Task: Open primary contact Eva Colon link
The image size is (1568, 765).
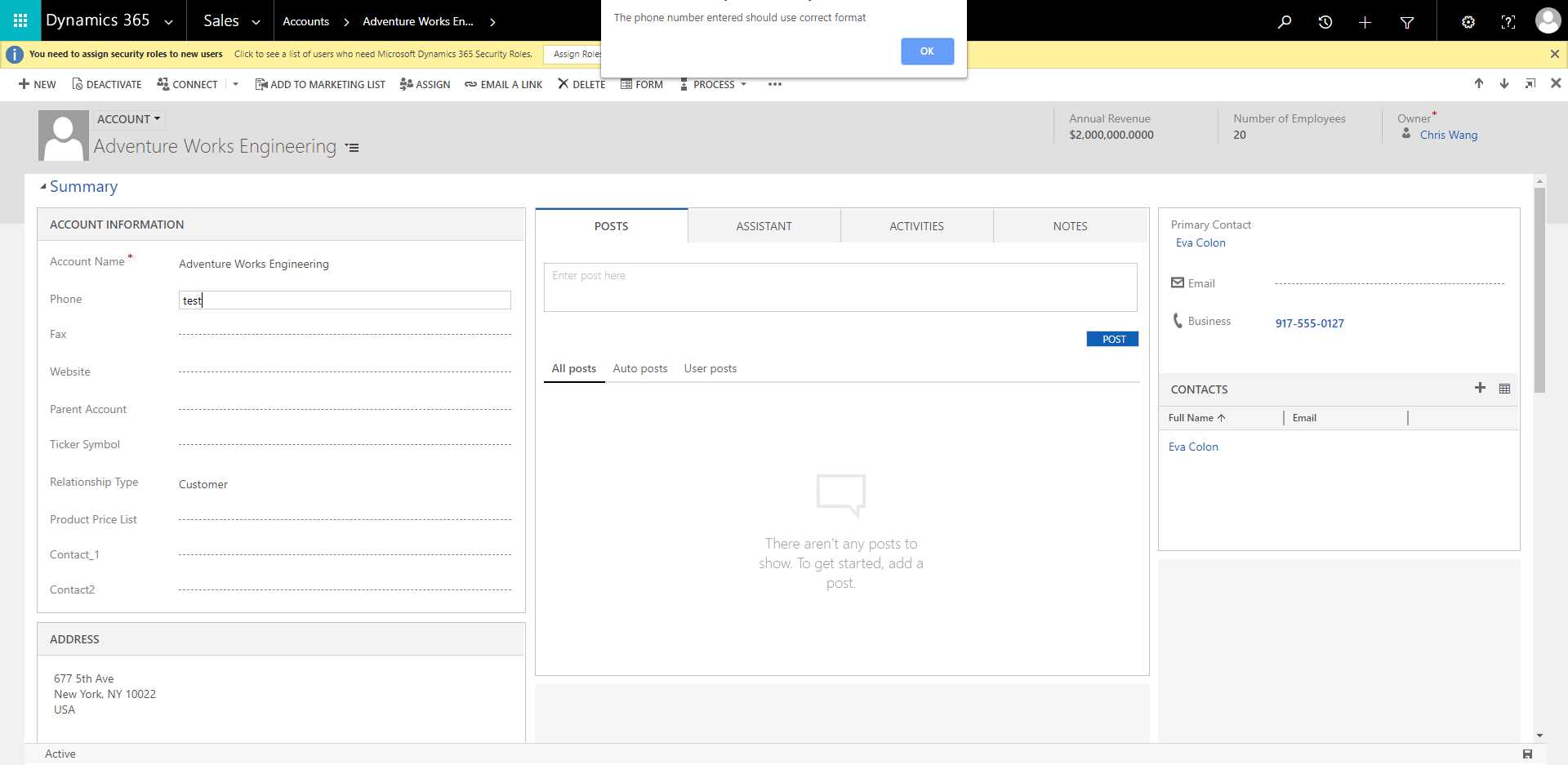Action: (1200, 242)
